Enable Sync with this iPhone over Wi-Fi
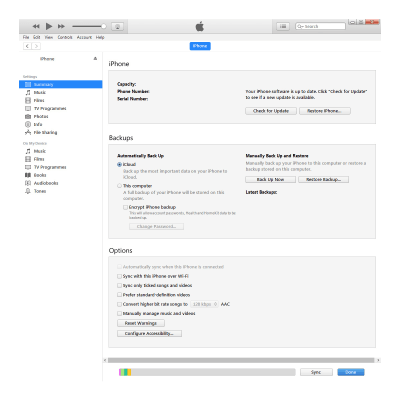400x400 pixels. point(119,276)
